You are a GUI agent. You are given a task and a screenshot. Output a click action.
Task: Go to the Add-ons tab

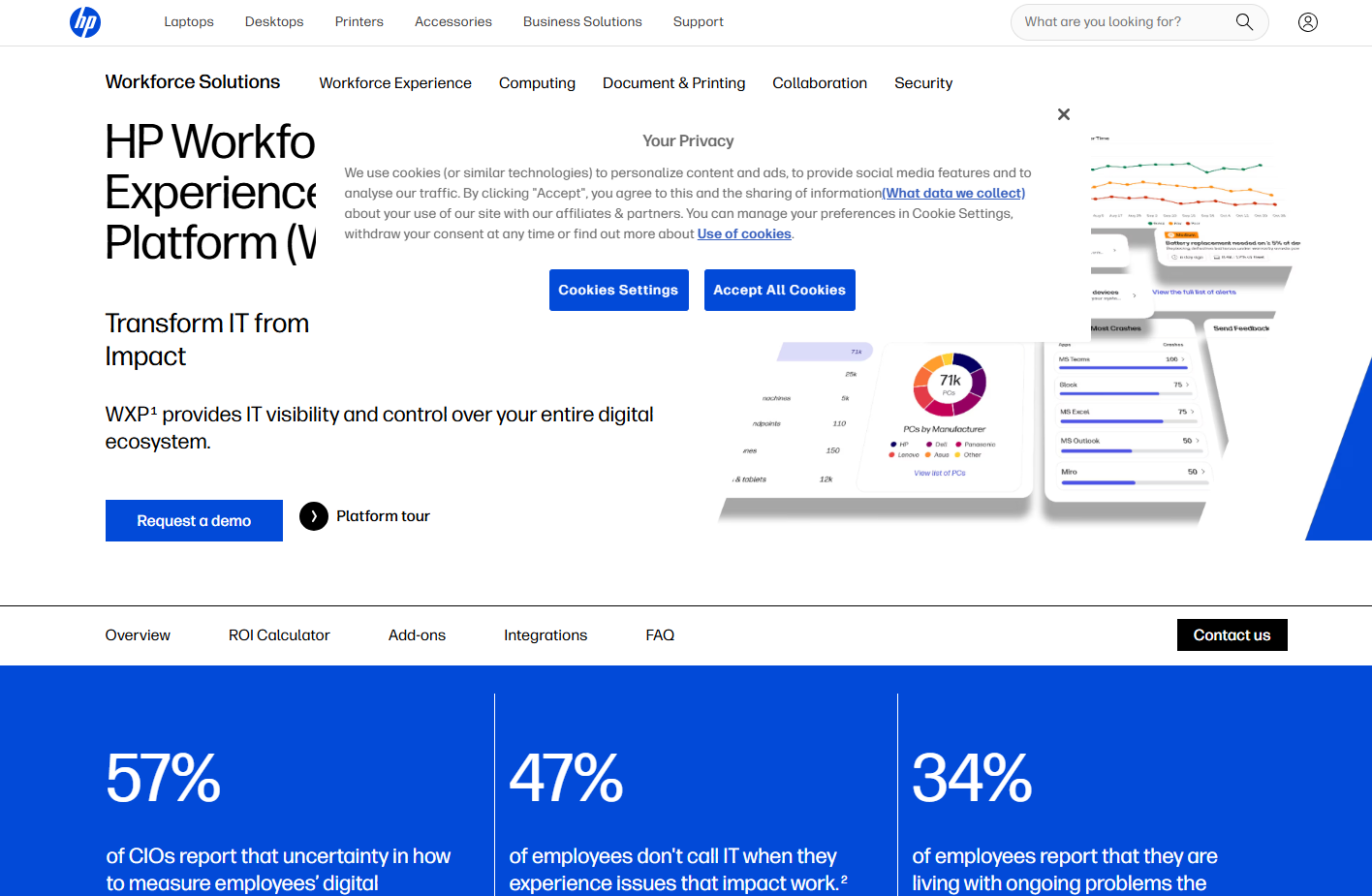pyautogui.click(x=417, y=635)
